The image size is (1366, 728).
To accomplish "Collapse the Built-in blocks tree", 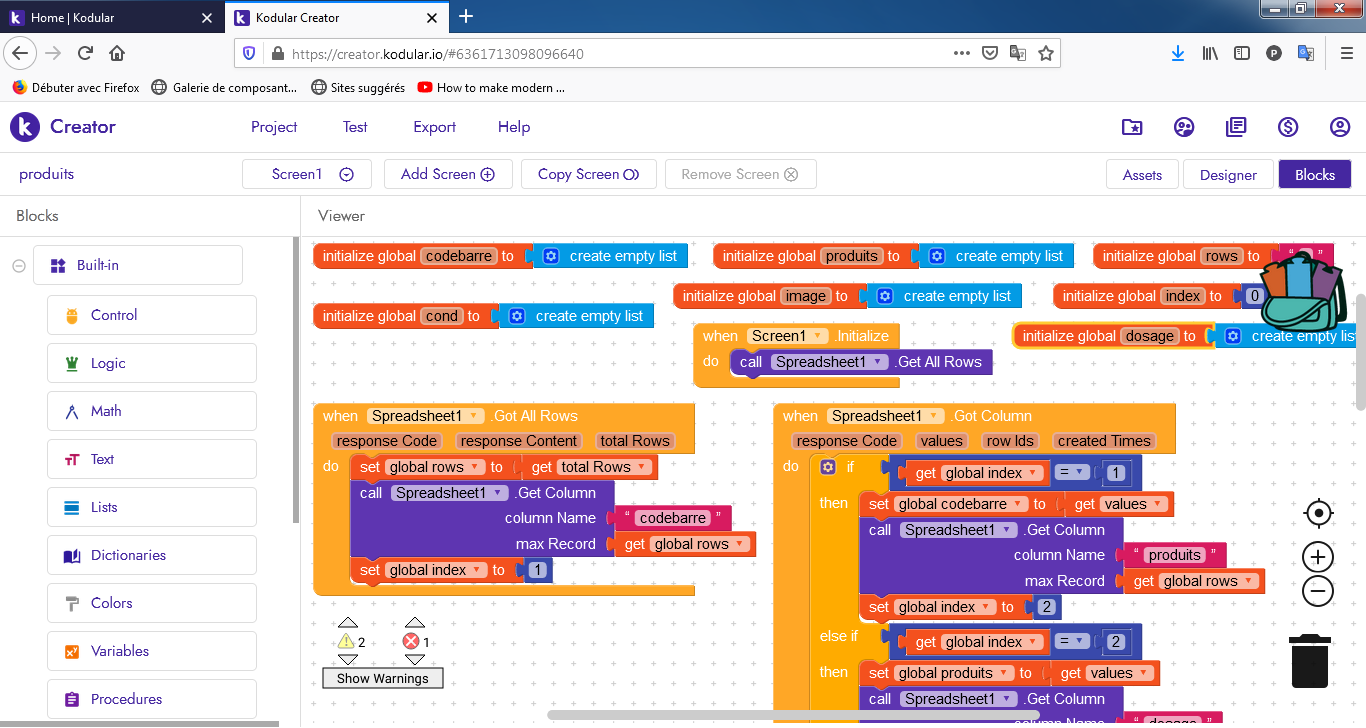I will pyautogui.click(x=18, y=266).
